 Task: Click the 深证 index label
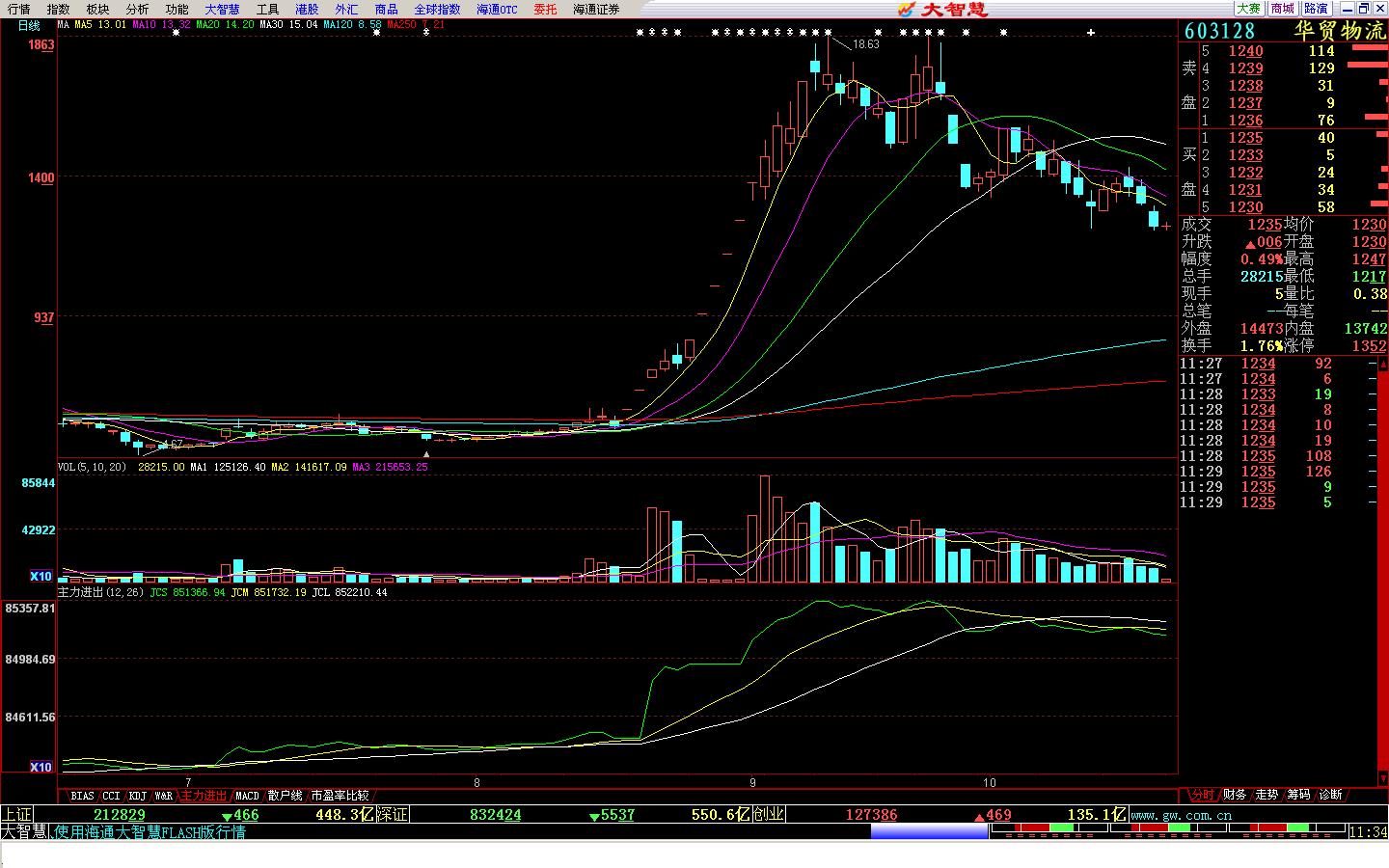[x=393, y=814]
